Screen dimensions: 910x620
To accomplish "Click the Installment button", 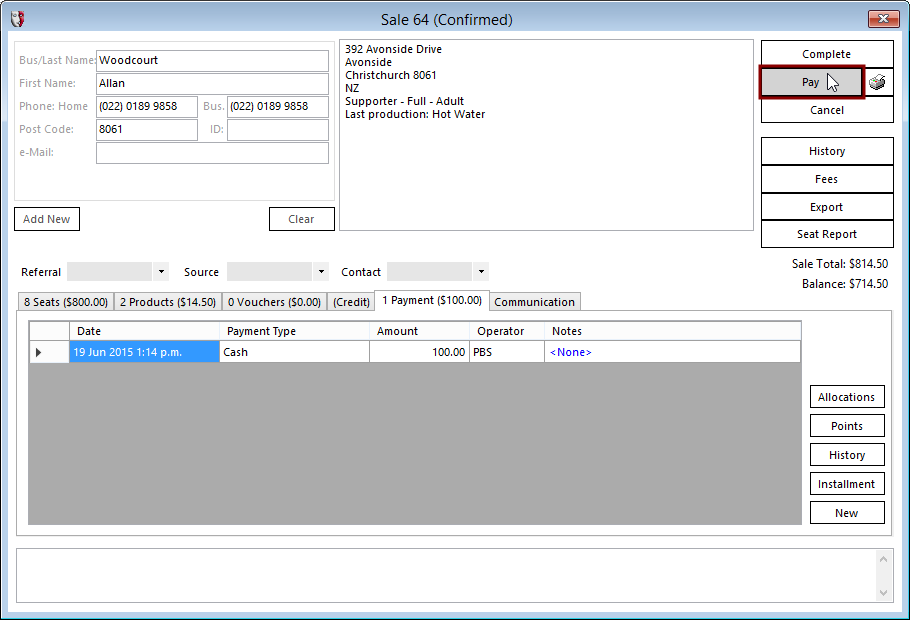I will point(847,484).
